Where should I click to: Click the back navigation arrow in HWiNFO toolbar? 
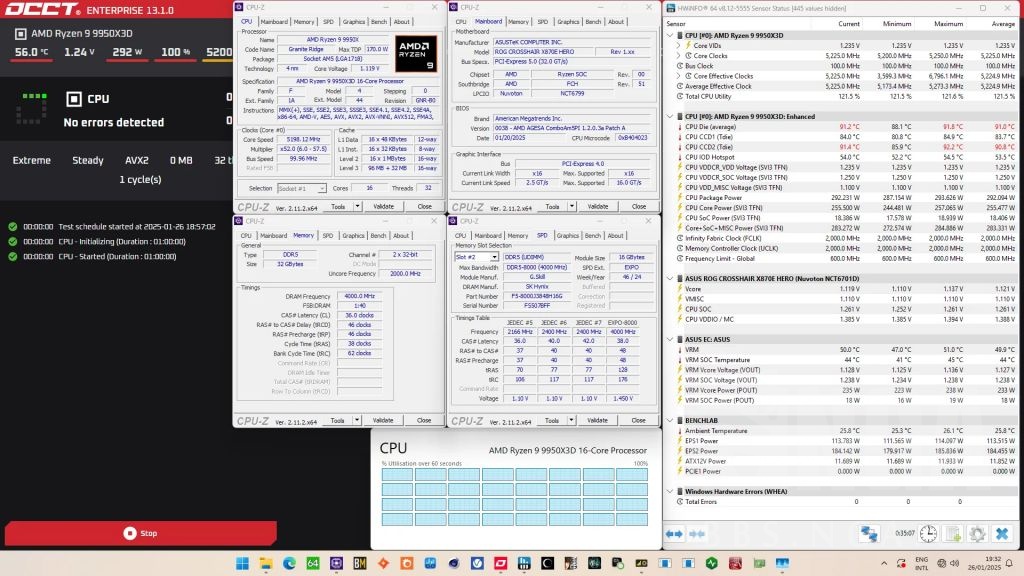pyautogui.click(x=667, y=533)
